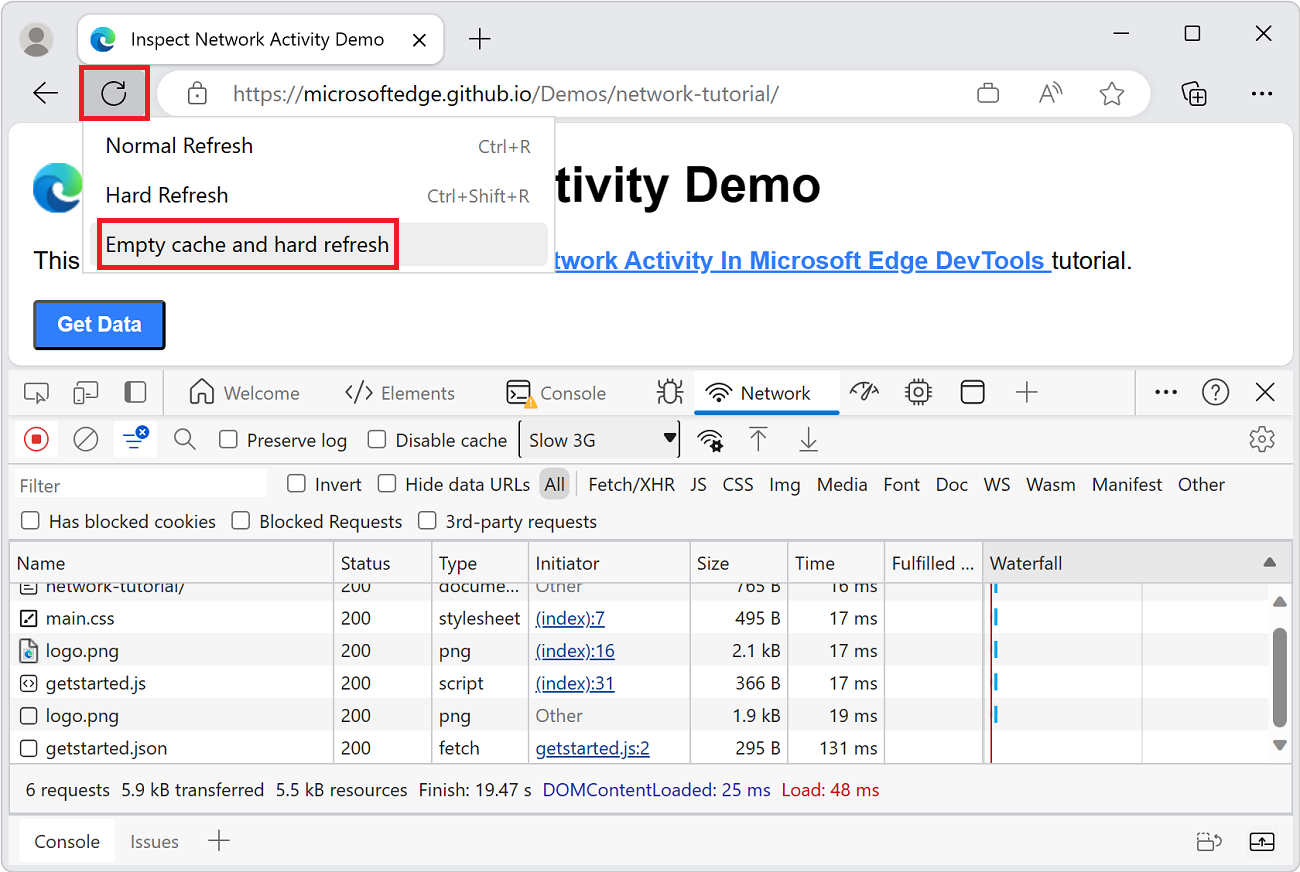The image size is (1300, 872).
Task: Click the address bar URL
Action: [506, 94]
